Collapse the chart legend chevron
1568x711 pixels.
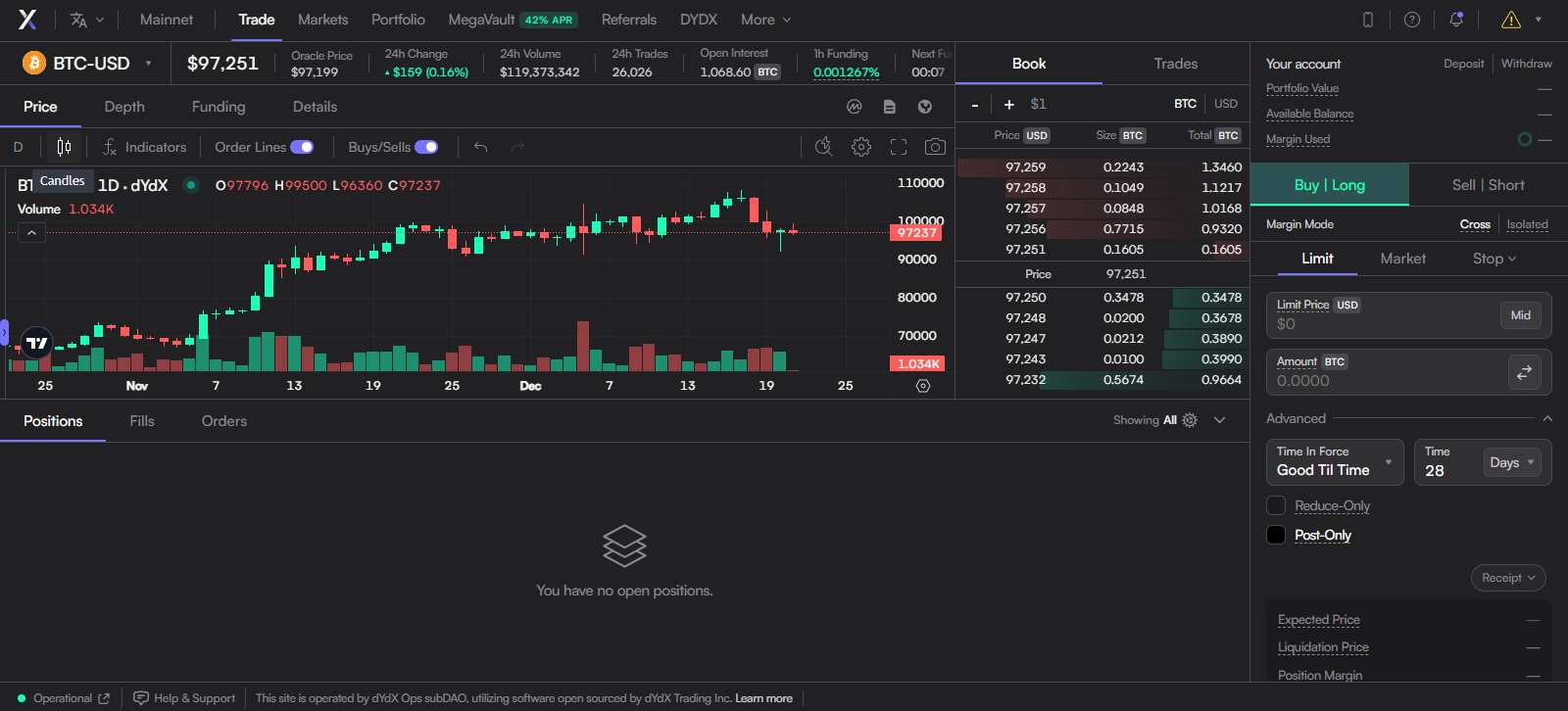point(31,233)
